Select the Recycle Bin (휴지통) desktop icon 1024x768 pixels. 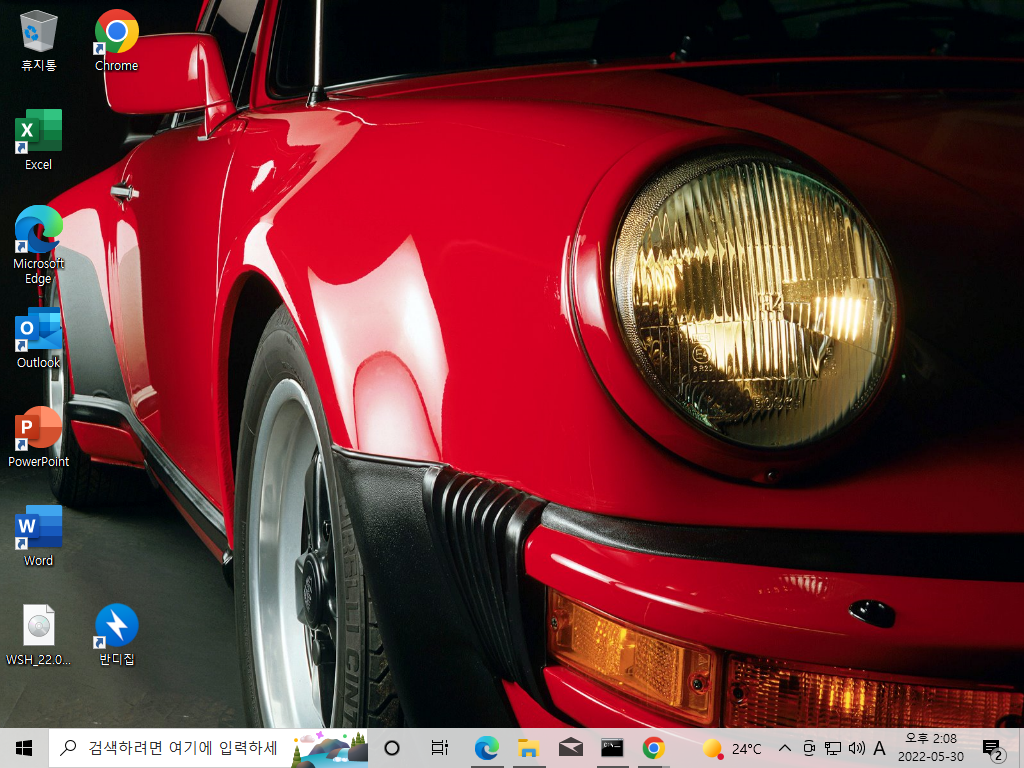click(39, 40)
